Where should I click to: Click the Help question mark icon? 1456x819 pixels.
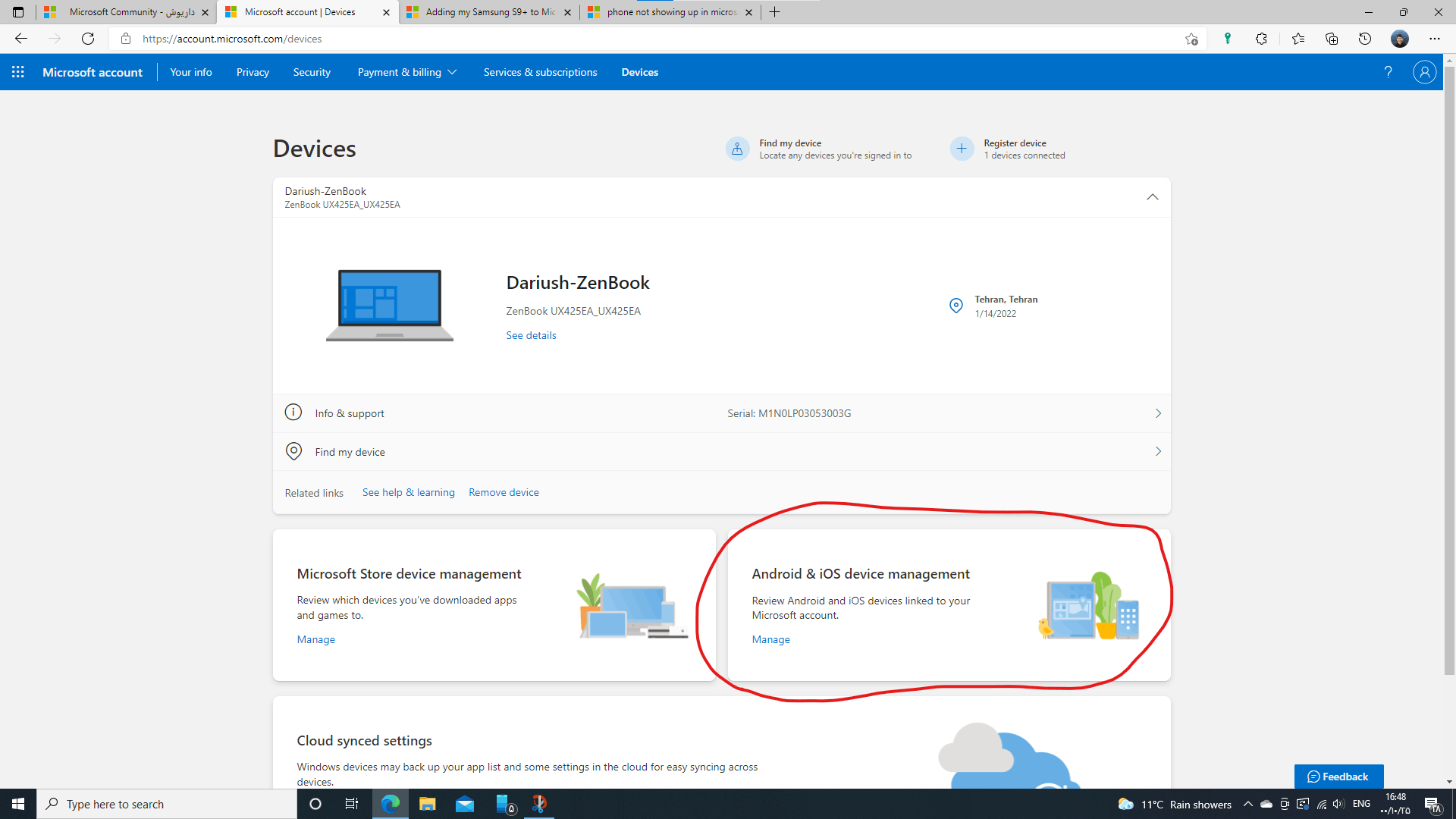[1389, 72]
